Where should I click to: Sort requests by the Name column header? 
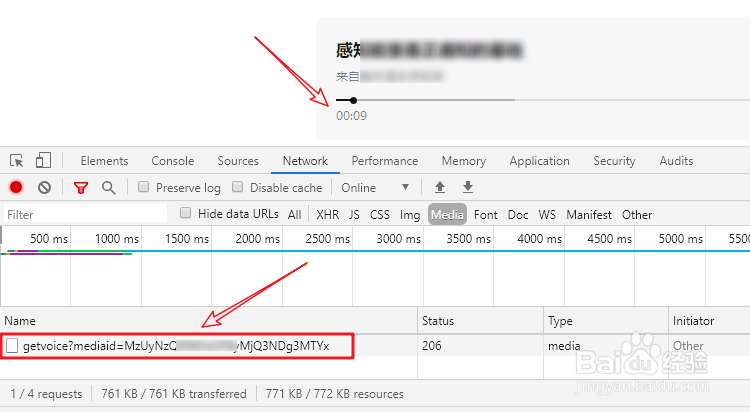209,321
